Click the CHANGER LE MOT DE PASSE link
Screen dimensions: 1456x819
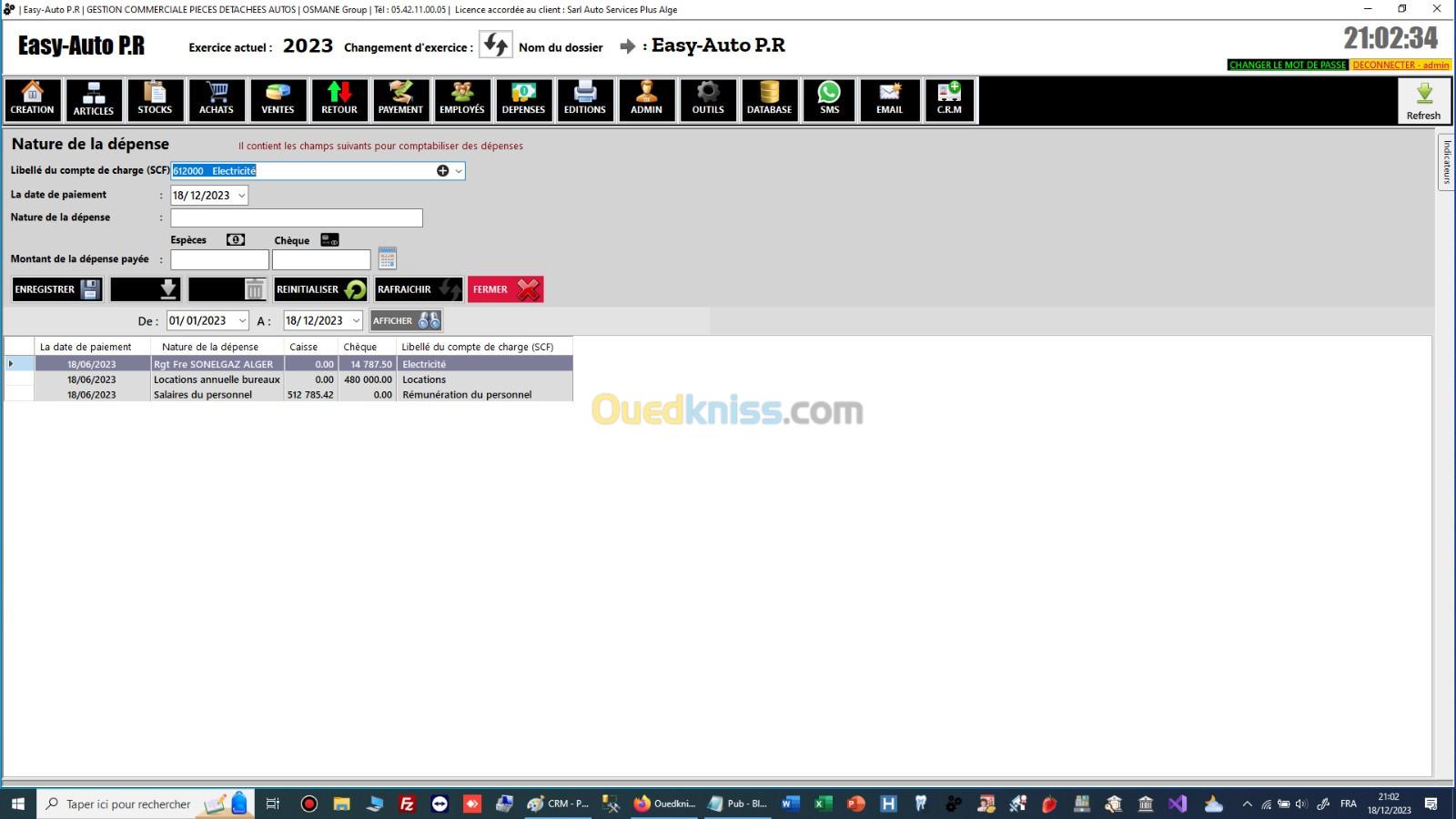pos(1287,66)
